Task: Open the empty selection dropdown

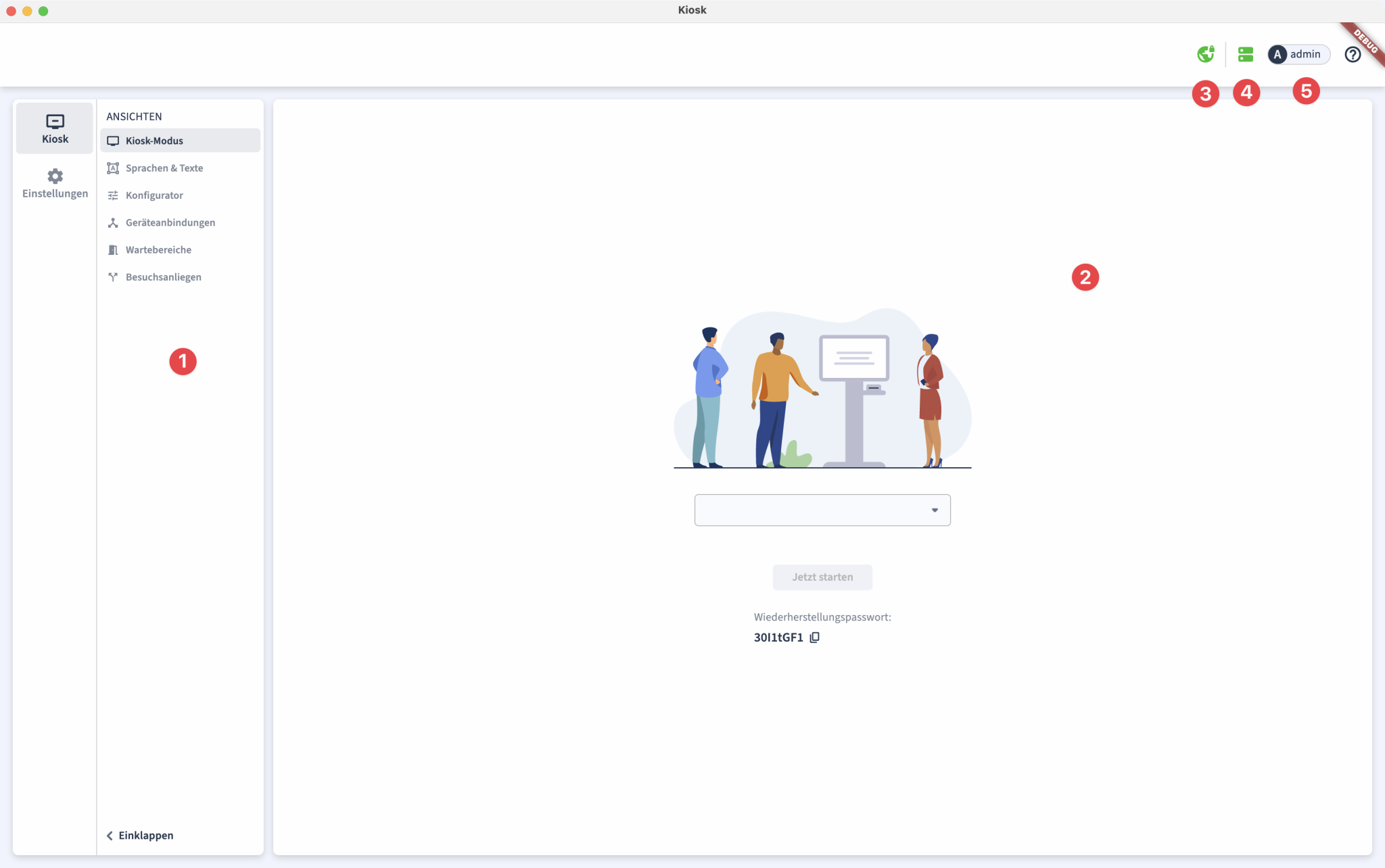Action: coord(935,510)
